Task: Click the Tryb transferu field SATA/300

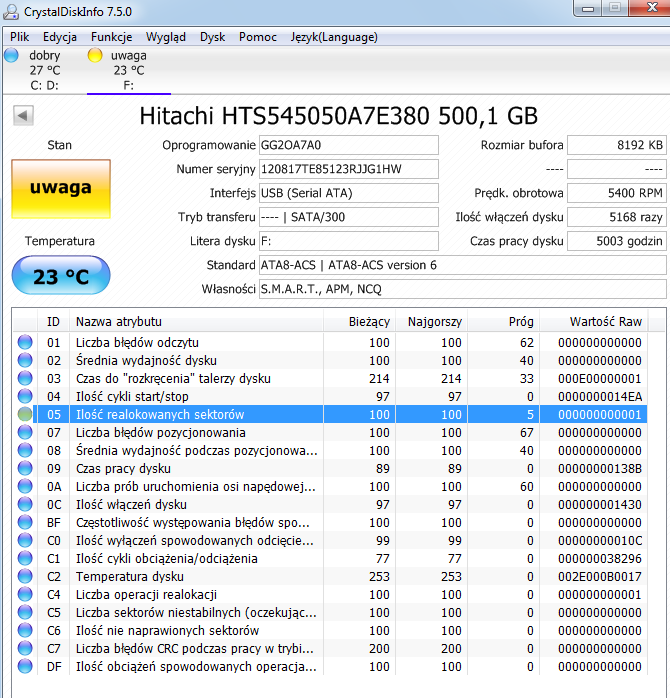Action: tap(349, 217)
